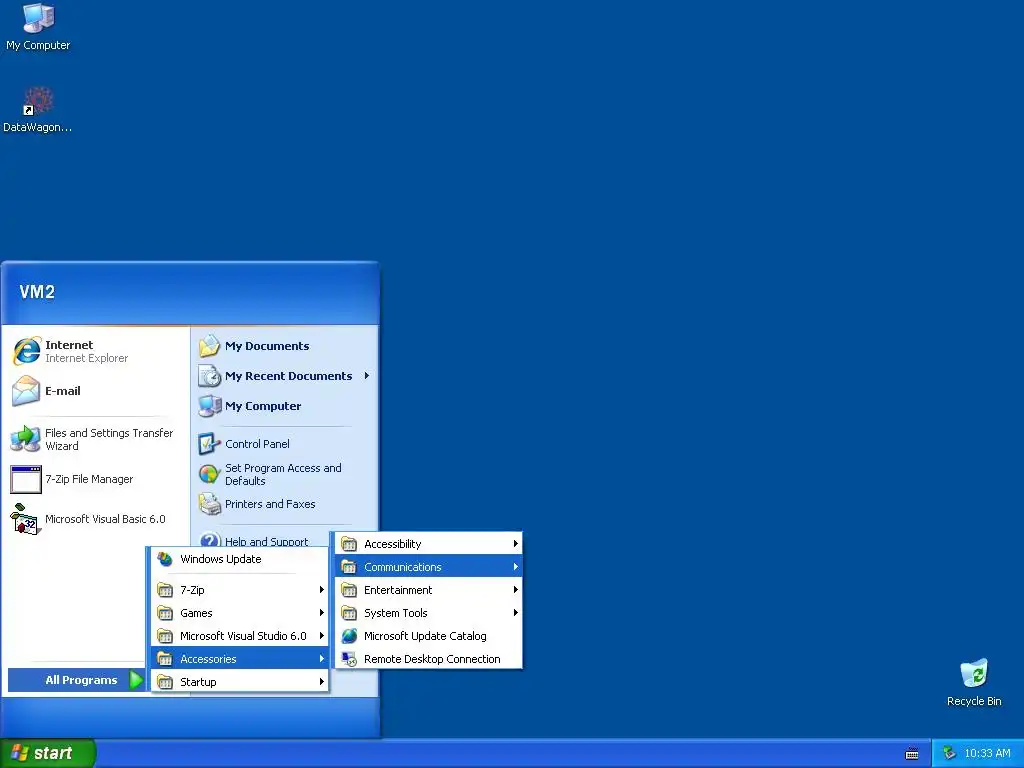Viewport: 1024px width, 768px height.
Task: Expand the System Tools submenu arrow
Action: [515, 613]
